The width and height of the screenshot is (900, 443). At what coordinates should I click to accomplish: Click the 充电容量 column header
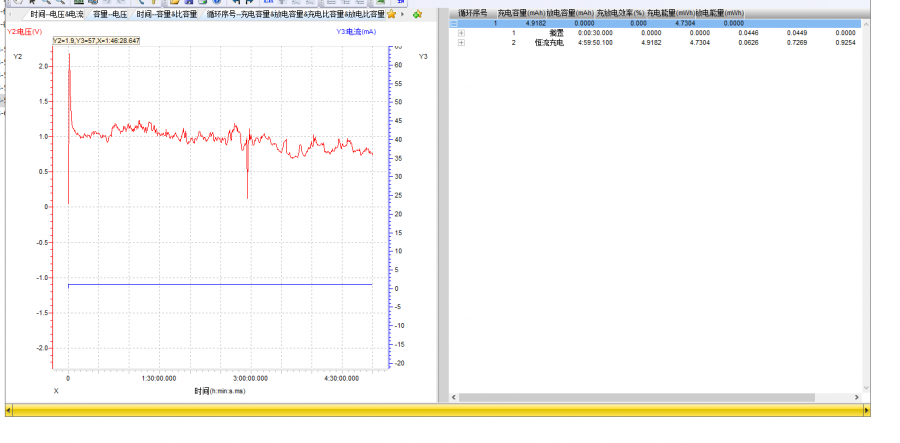[520, 12]
